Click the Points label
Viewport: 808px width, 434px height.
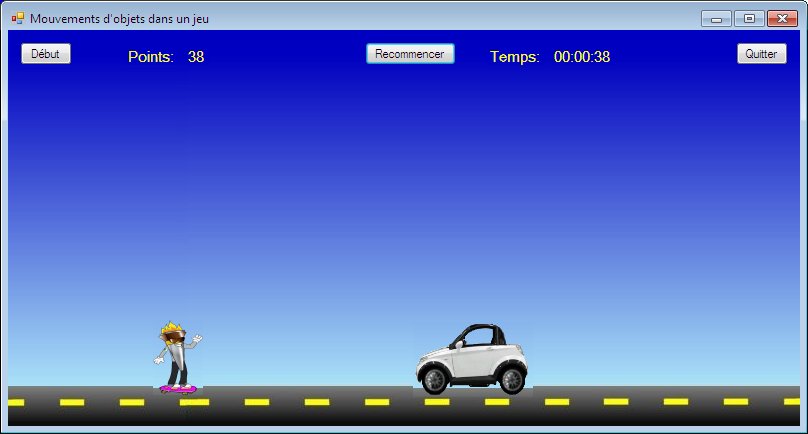tap(150, 57)
